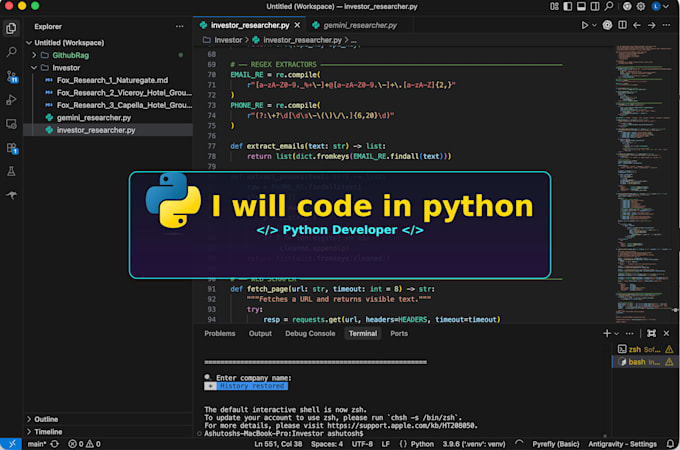Click investor_researcher.py in breadcrumb
This screenshot has width=680, height=450.
point(302,40)
